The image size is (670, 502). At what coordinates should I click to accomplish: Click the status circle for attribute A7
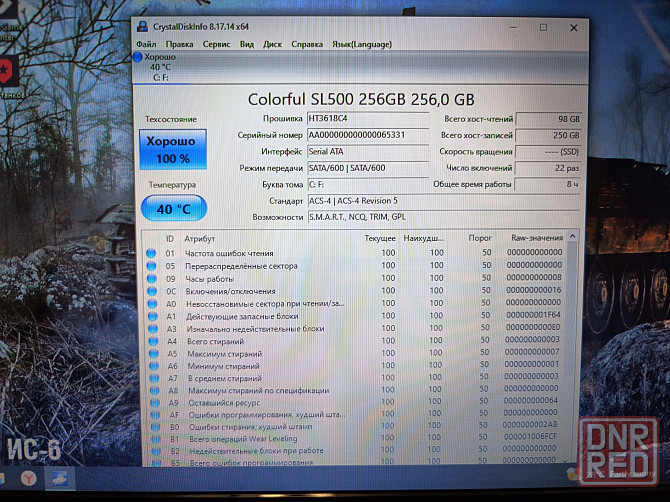(x=155, y=378)
